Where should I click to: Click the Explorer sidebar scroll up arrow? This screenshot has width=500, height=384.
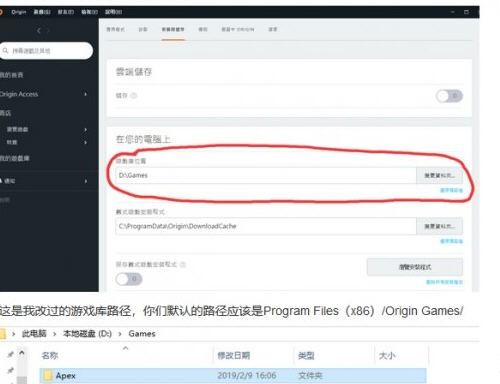pyautogui.click(x=22, y=353)
